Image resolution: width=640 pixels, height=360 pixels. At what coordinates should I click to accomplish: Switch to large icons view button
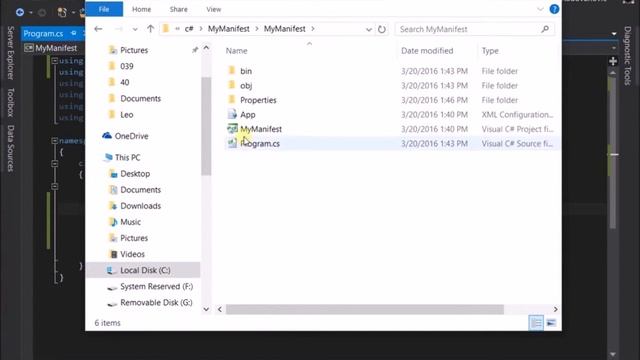551,323
